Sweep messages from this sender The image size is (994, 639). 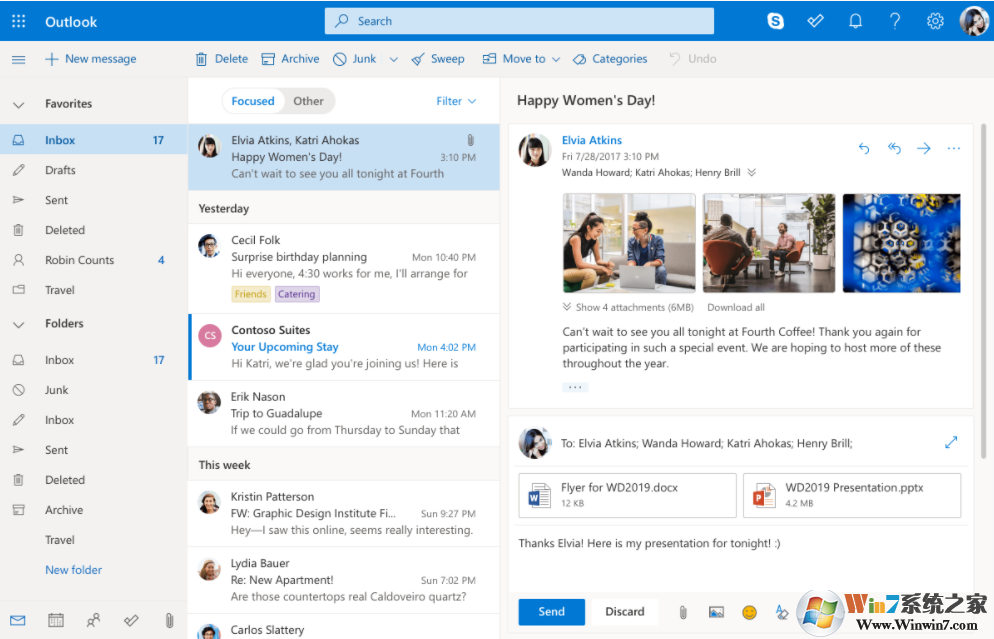(437, 59)
